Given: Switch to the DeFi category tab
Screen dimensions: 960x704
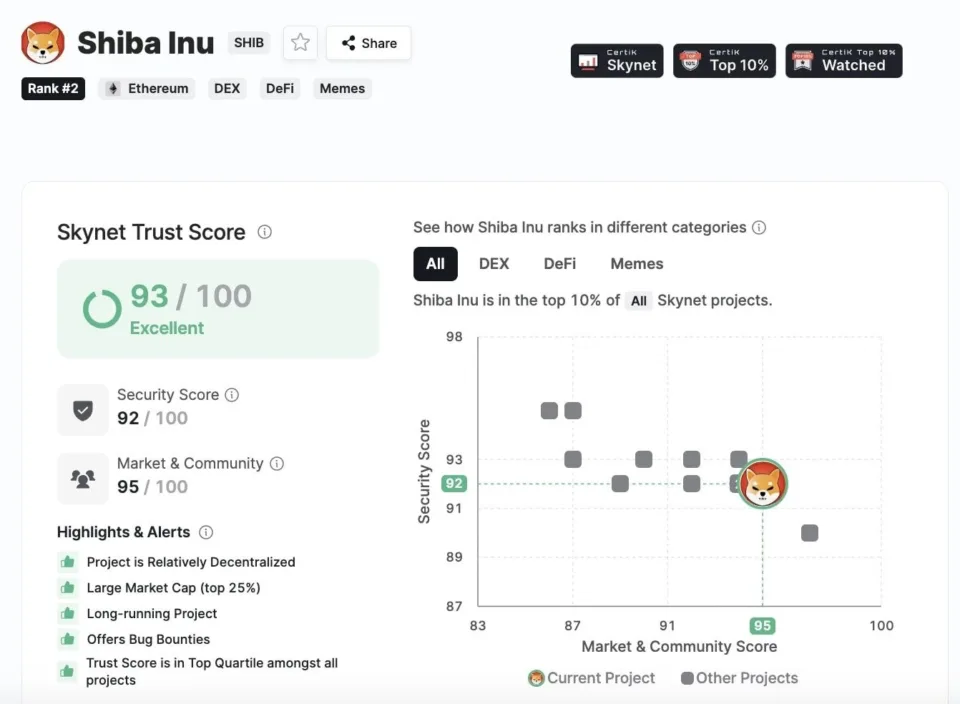Looking at the screenshot, I should pos(560,264).
